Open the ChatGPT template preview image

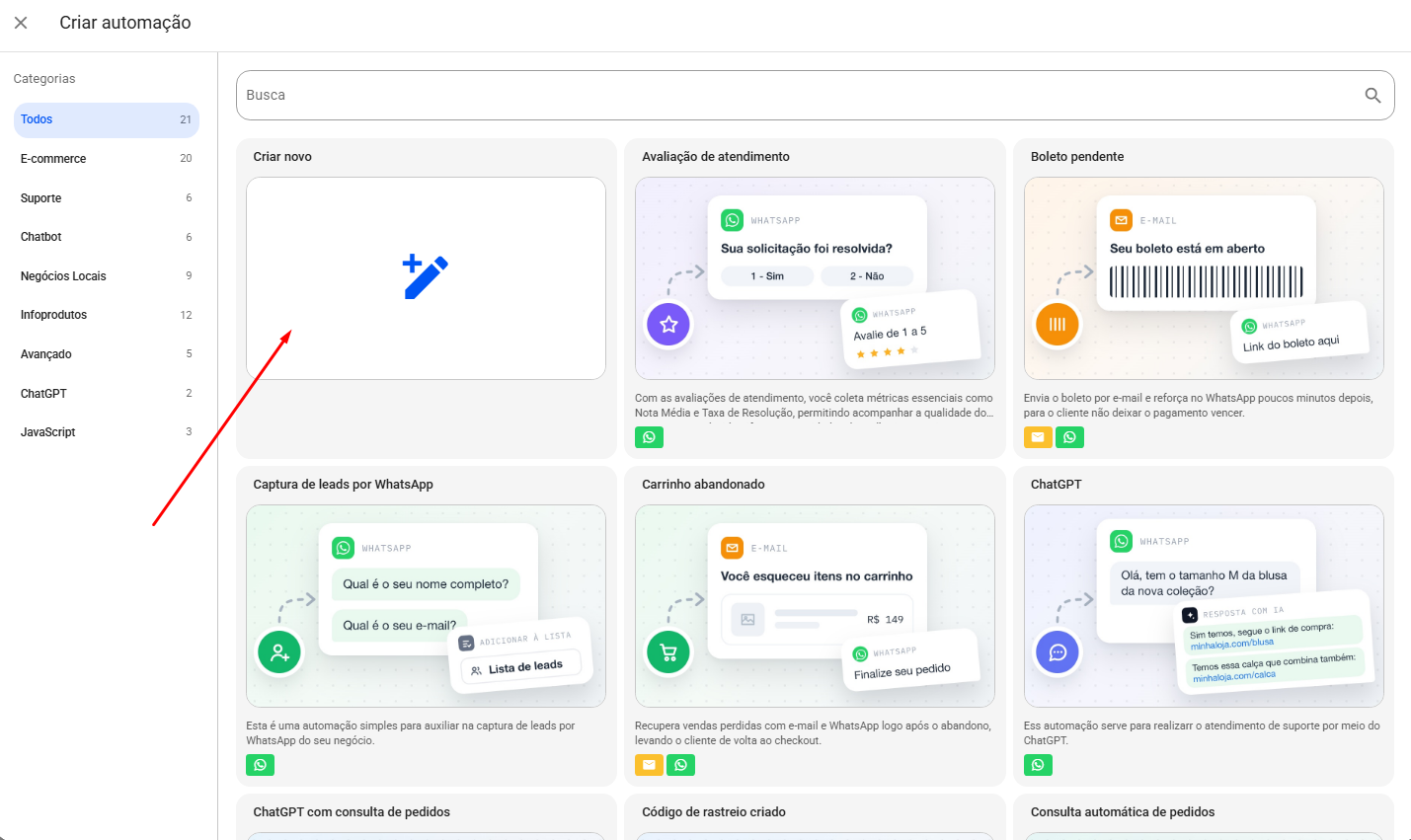pos(1204,606)
